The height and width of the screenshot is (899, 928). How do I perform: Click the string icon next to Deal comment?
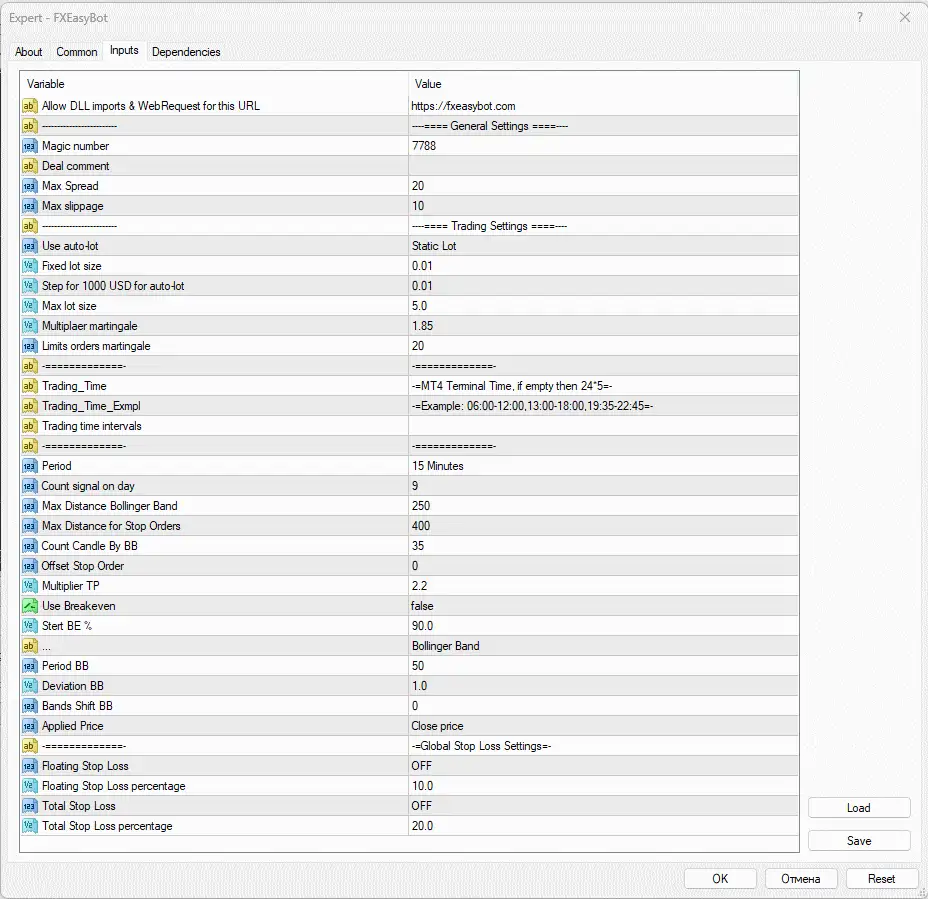(29, 166)
